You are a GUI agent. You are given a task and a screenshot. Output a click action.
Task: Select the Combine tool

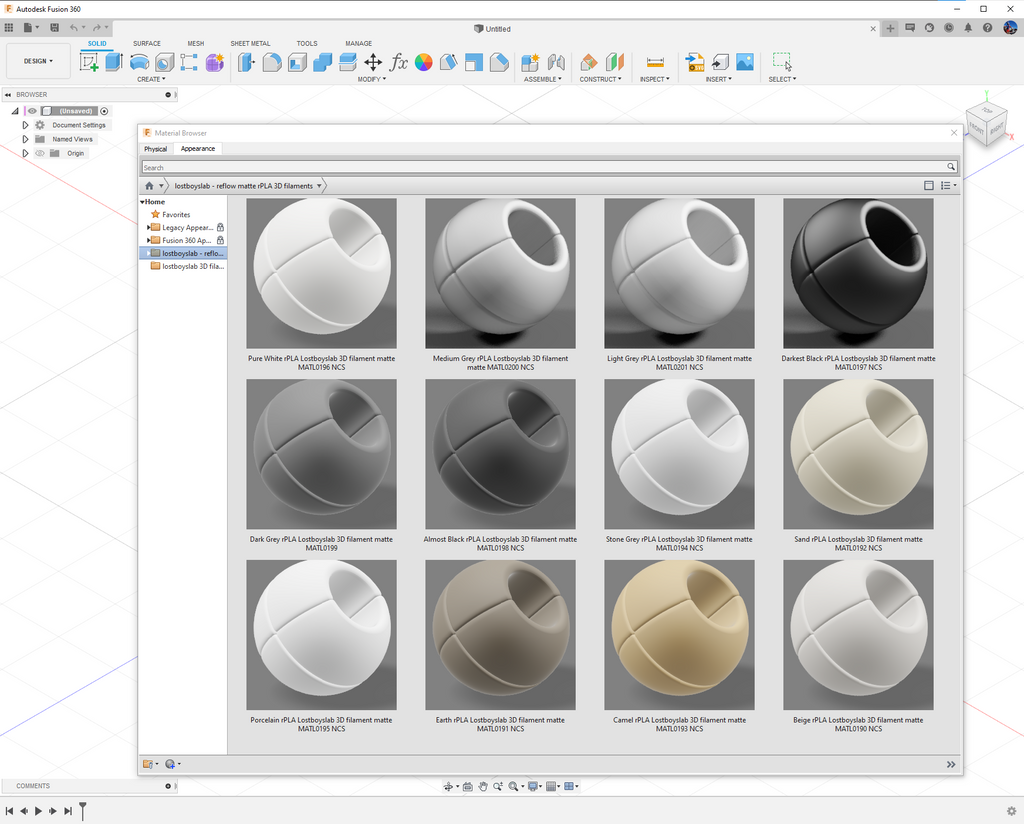[323, 62]
